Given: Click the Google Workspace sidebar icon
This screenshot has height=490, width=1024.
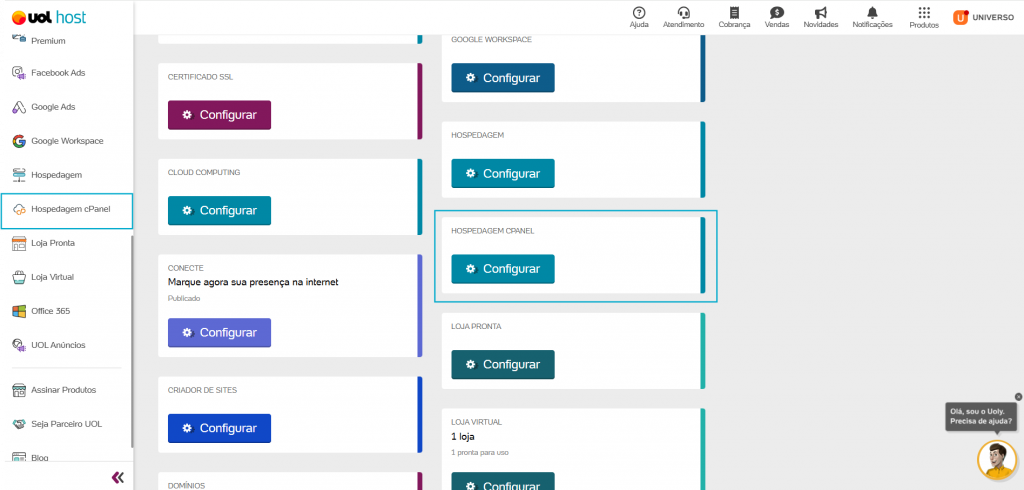Looking at the screenshot, I should (x=19, y=140).
